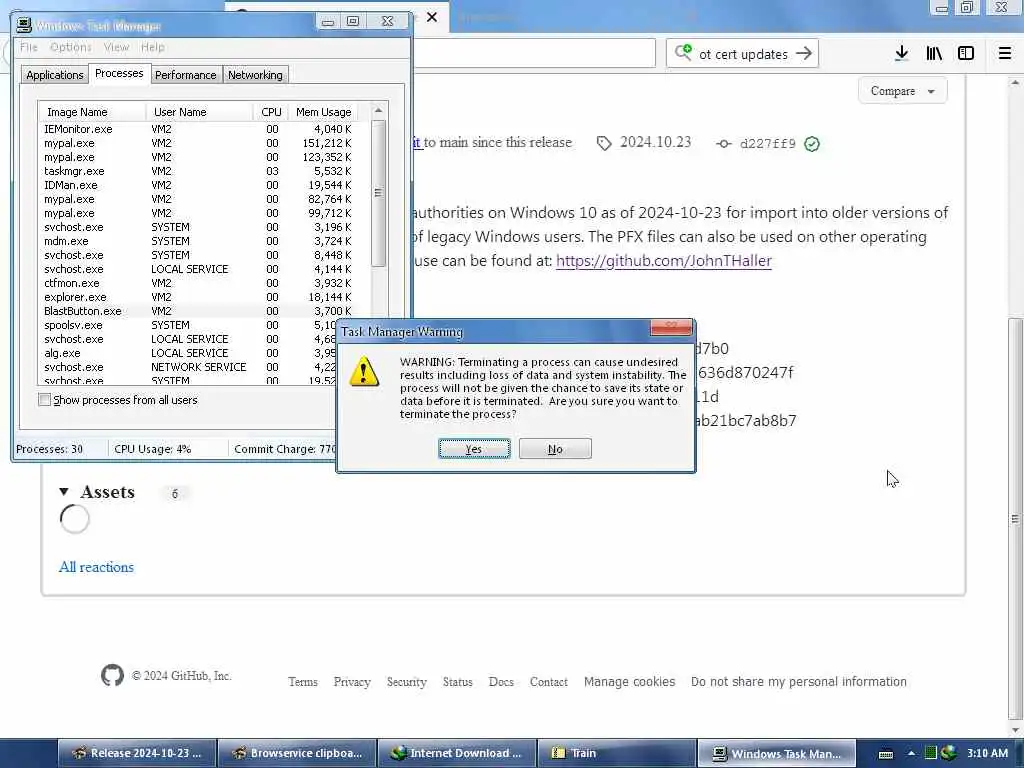This screenshot has height=768, width=1024.
Task: Click the warning triangle icon in dialog
Action: [x=364, y=372]
